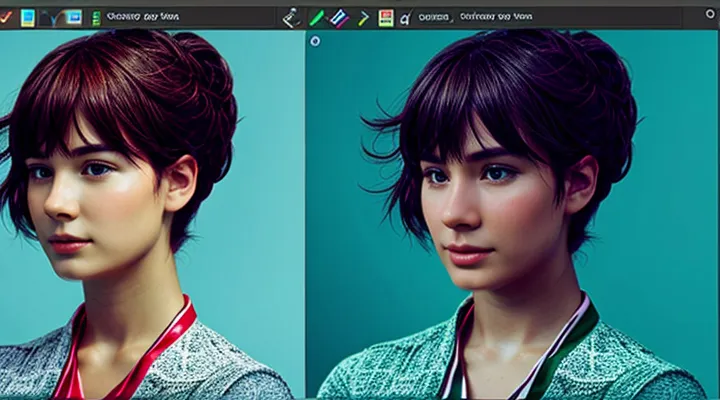Toggle the circle button at toolbar far right
Image resolution: width=720 pixels, height=400 pixels.
pos(711,16)
